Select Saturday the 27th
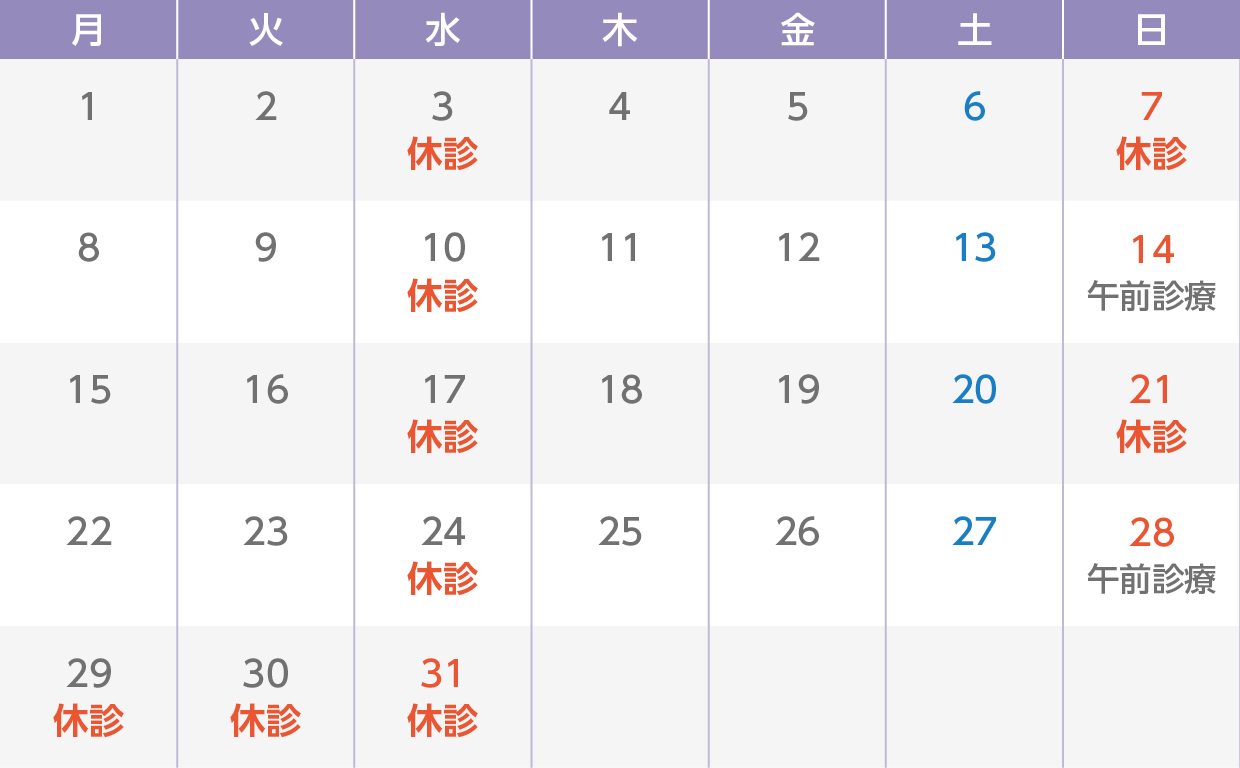Image resolution: width=1240 pixels, height=768 pixels. click(x=974, y=532)
